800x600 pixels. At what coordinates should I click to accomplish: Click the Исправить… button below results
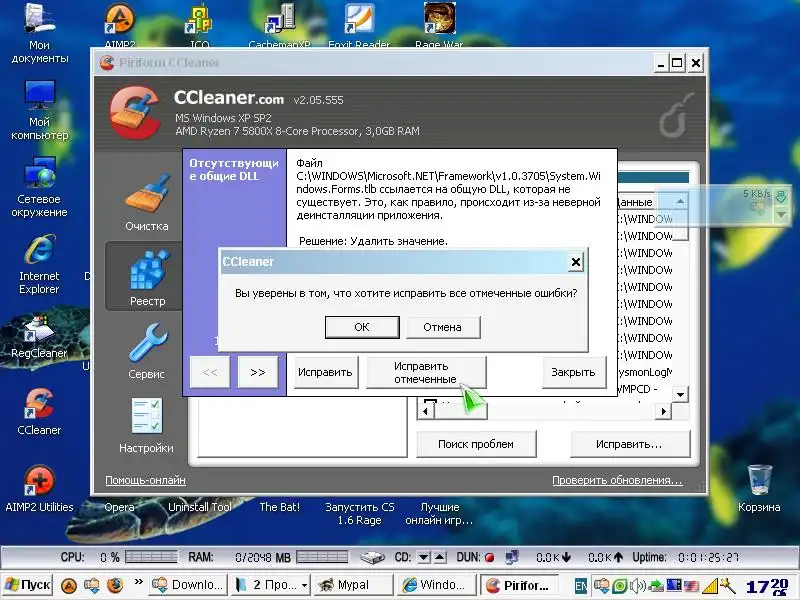(x=629, y=444)
